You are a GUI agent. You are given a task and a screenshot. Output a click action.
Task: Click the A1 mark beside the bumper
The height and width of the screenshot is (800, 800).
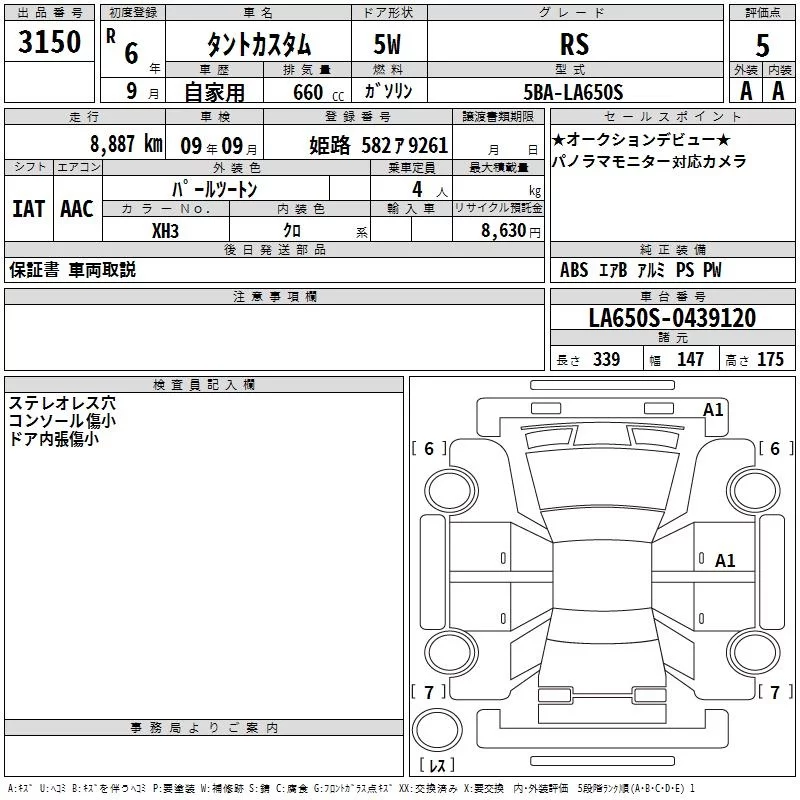tap(713, 409)
